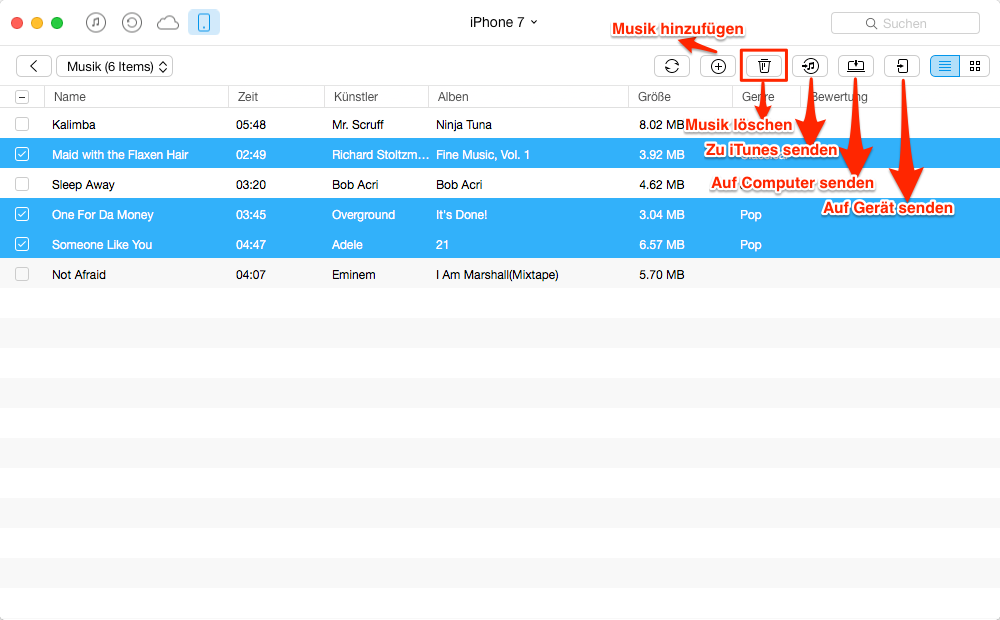Sort by the Zeit column header
1000x620 pixels.
point(277,97)
